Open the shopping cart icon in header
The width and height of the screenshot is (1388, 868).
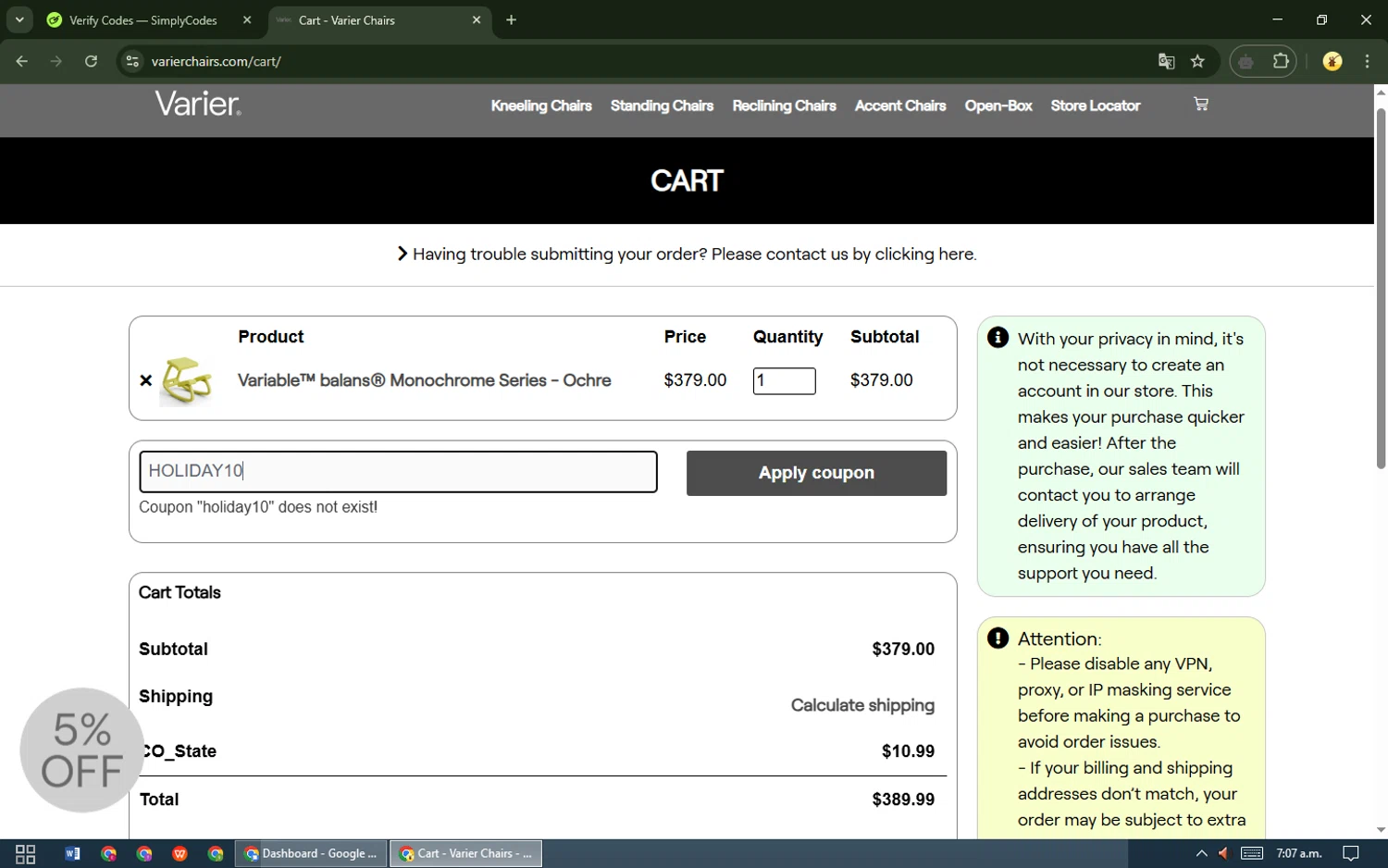click(1201, 105)
